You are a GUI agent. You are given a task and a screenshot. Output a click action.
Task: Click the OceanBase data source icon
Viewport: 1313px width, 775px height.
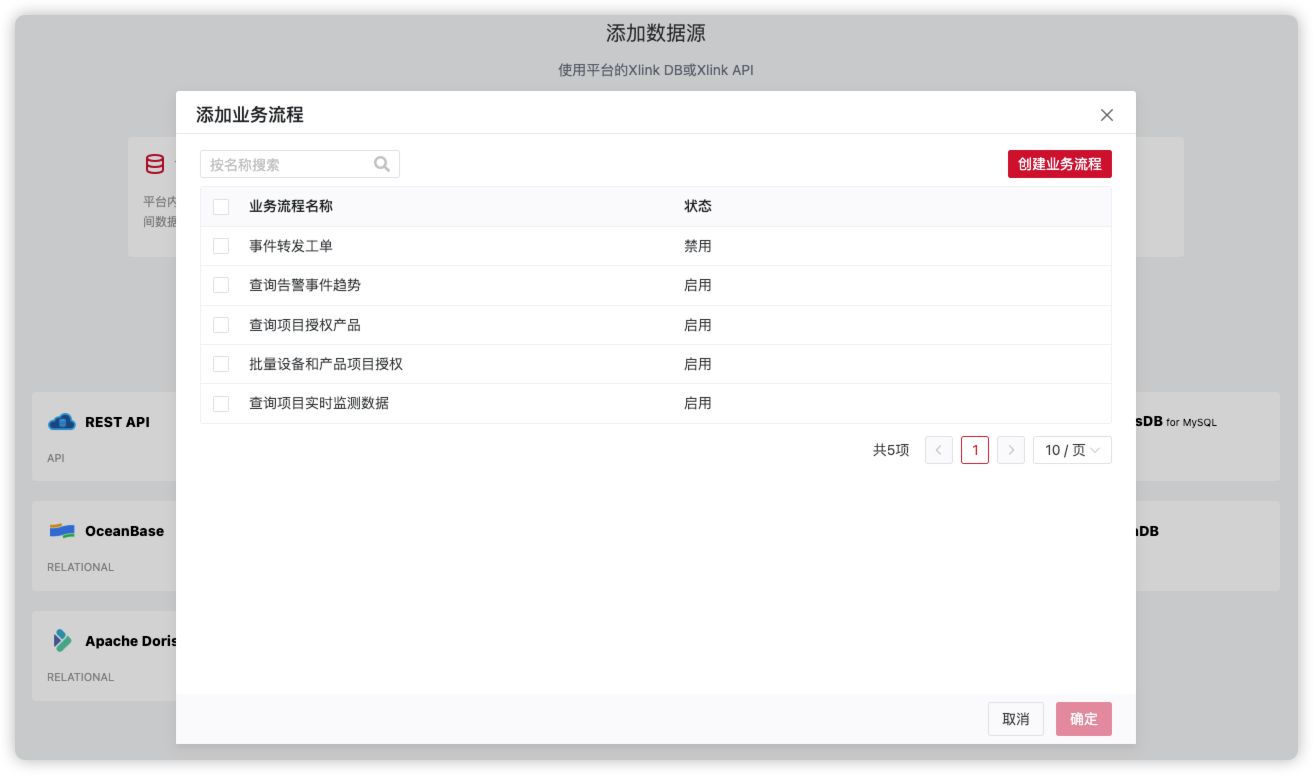pyautogui.click(x=62, y=530)
